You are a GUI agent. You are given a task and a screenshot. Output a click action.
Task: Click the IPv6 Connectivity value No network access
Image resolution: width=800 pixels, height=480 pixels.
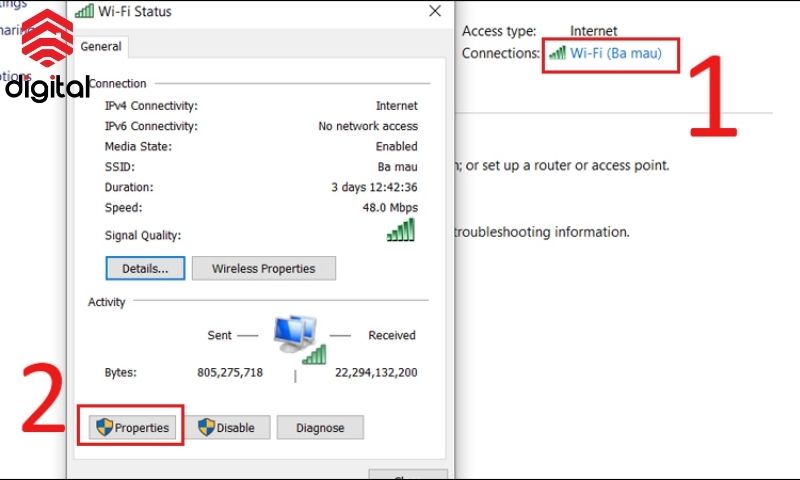pyautogui.click(x=368, y=126)
